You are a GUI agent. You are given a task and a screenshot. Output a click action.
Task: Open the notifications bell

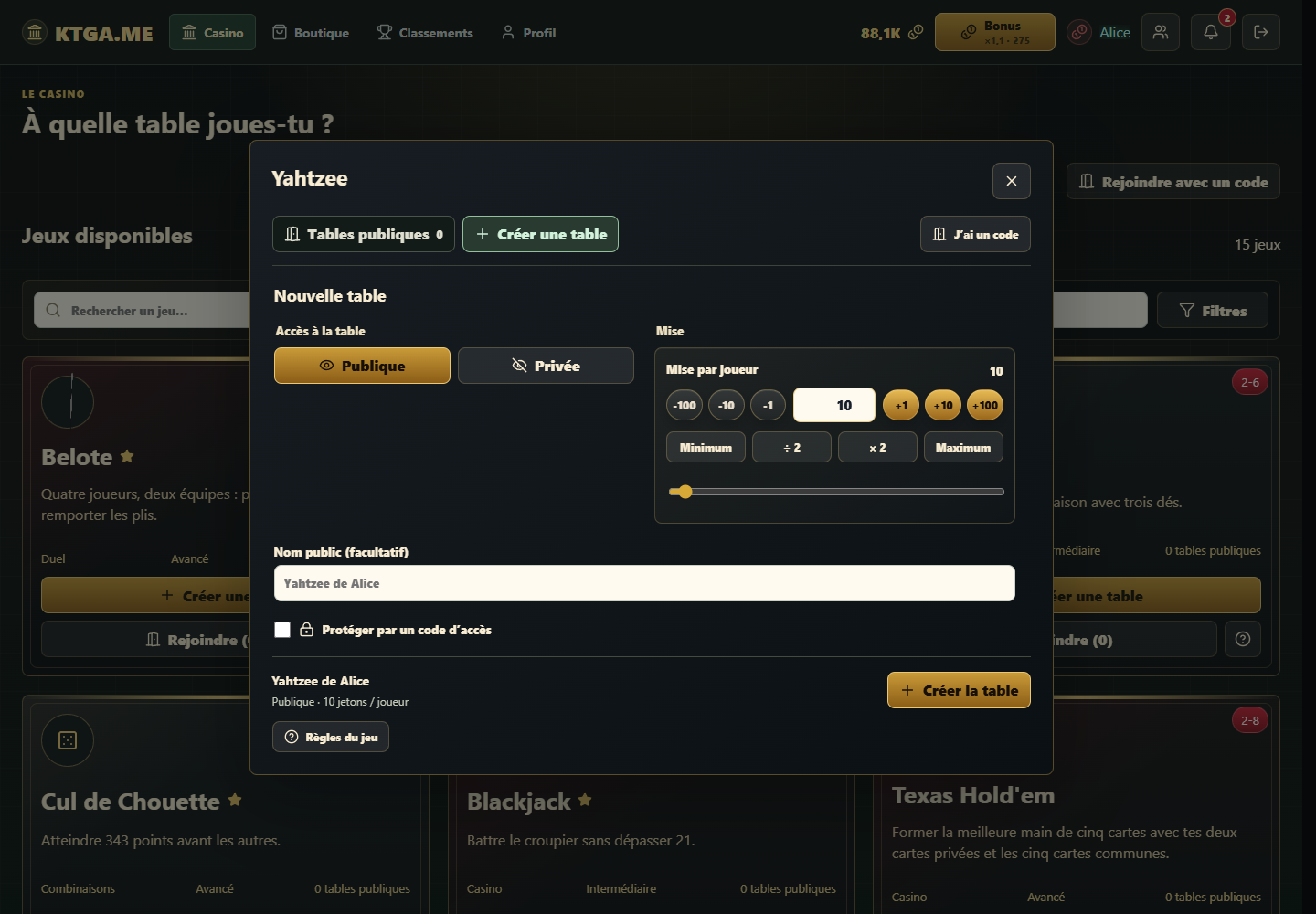click(x=1211, y=32)
